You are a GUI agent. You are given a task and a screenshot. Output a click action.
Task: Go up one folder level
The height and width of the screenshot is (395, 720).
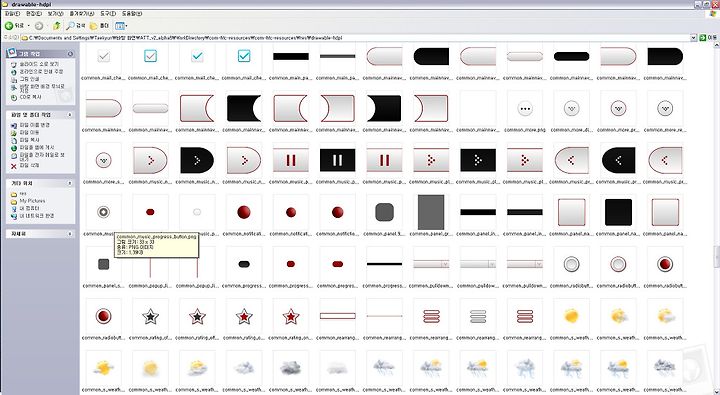tap(56, 26)
